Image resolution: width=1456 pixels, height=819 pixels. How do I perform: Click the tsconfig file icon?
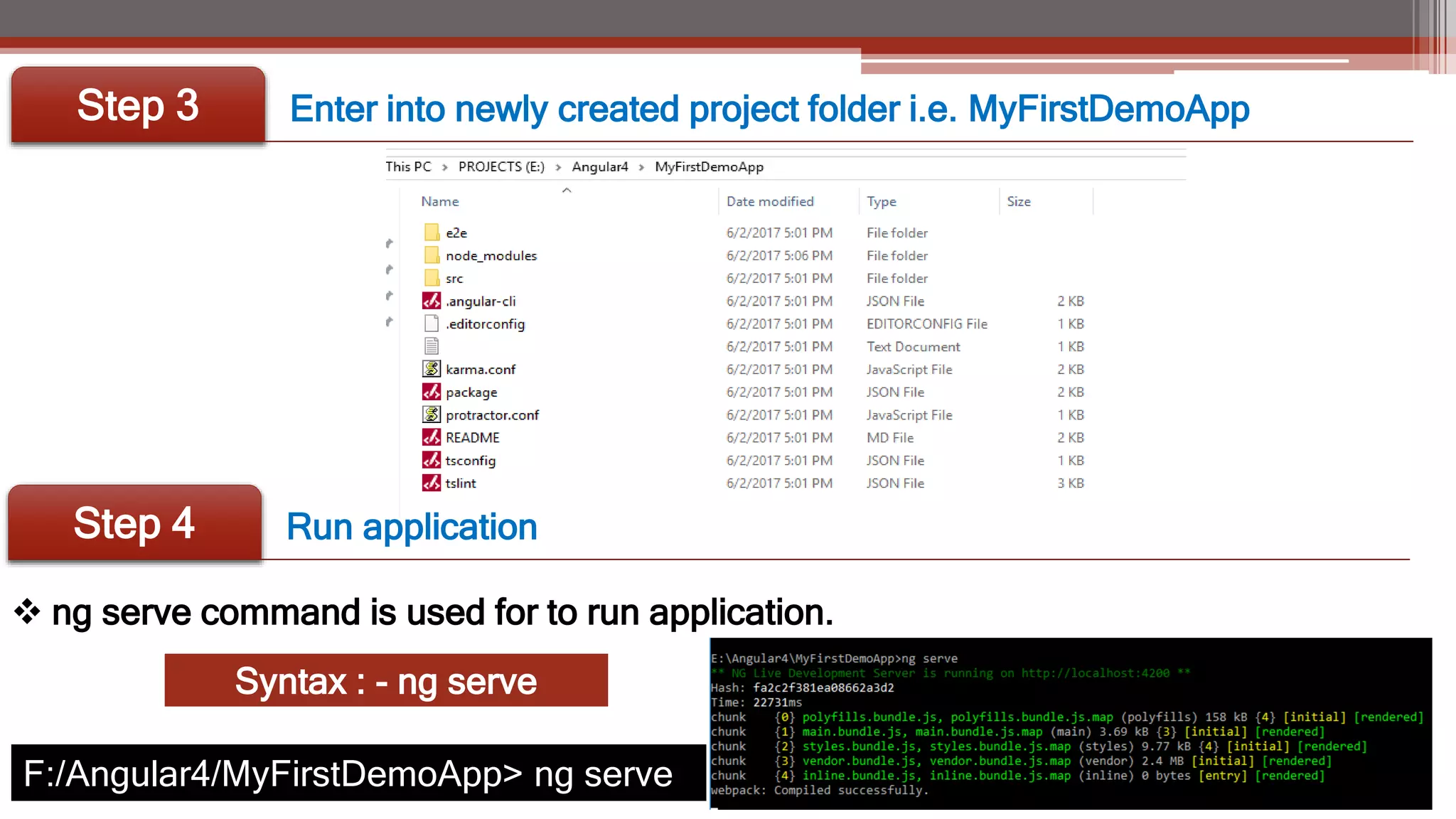(432, 460)
